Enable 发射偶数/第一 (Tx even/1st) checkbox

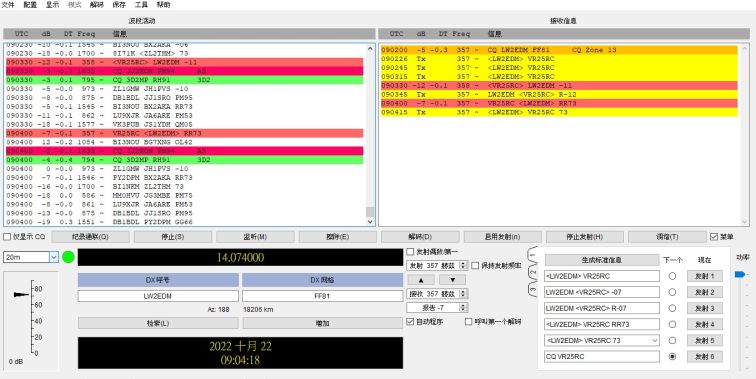410,252
